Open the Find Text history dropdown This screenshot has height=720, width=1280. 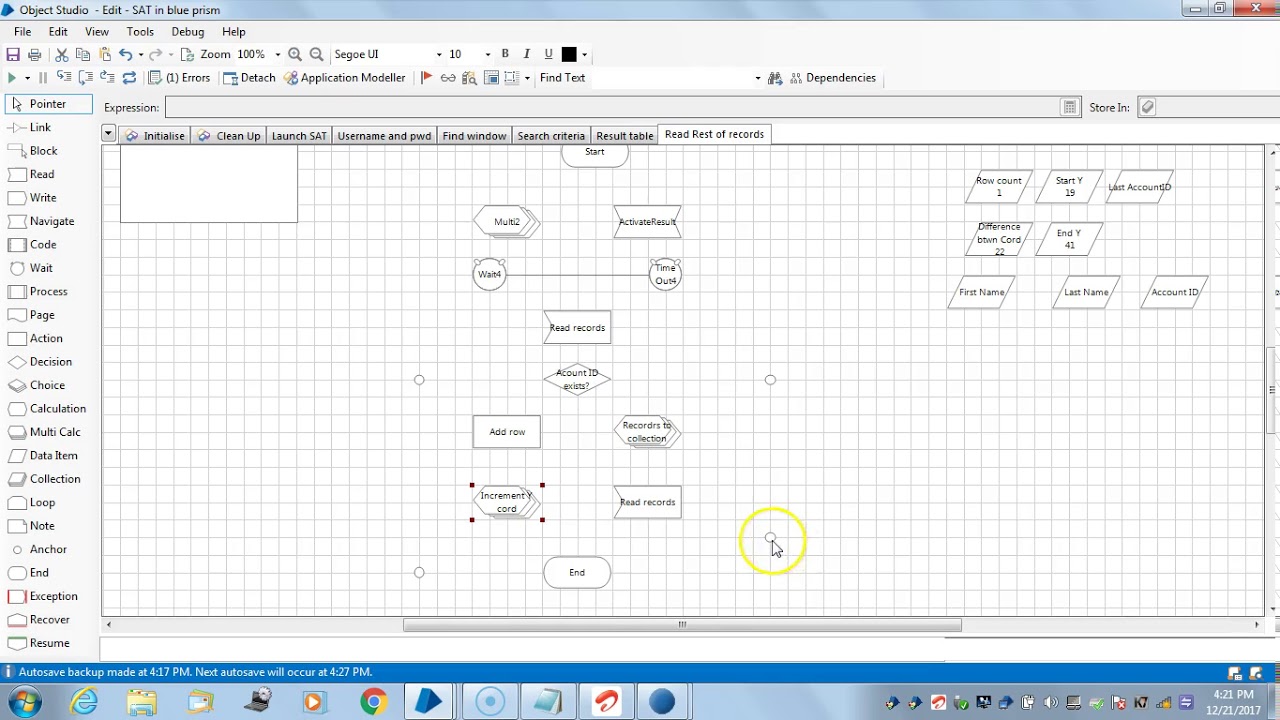(x=757, y=78)
